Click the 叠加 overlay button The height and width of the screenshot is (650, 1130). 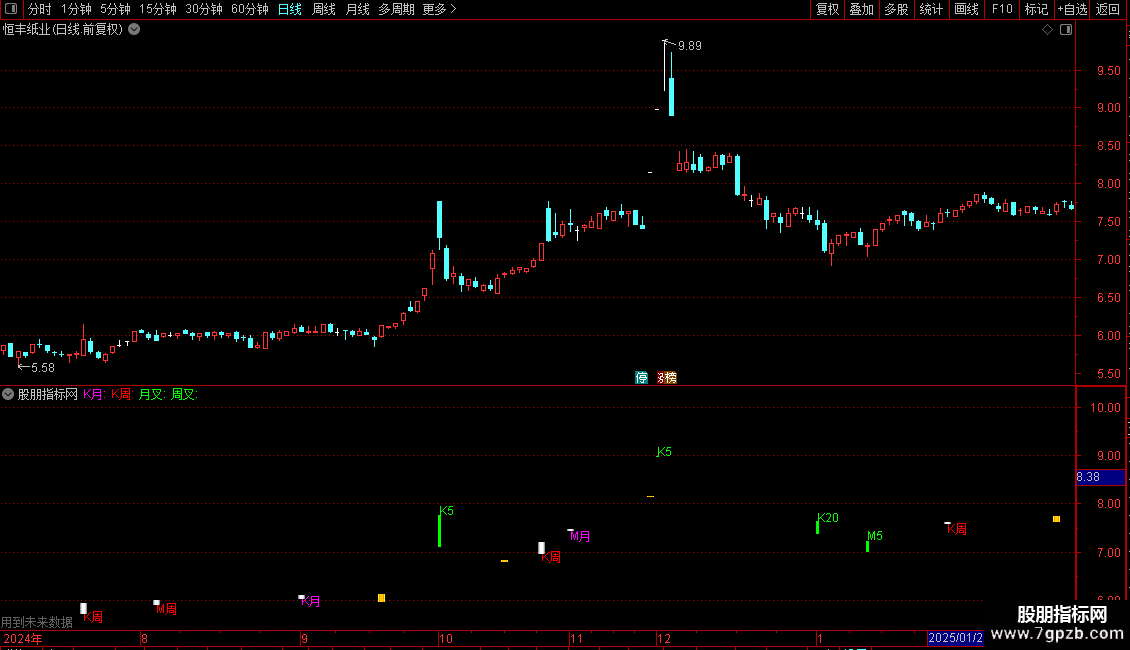click(861, 9)
